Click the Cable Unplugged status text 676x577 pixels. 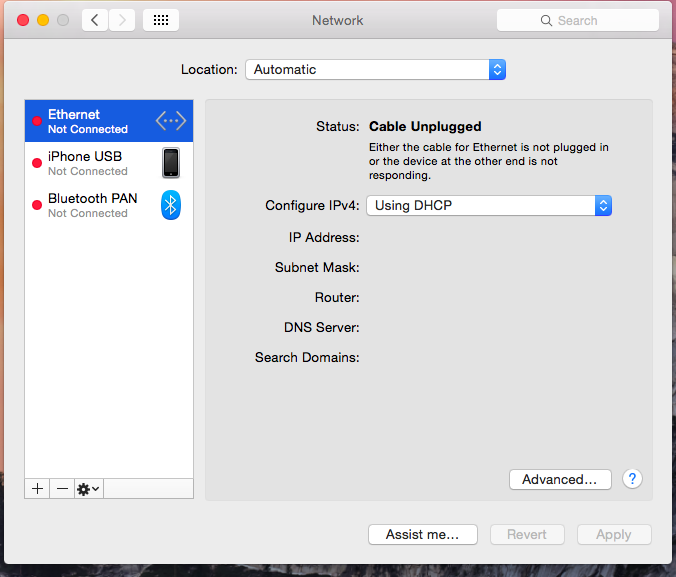pos(425,126)
